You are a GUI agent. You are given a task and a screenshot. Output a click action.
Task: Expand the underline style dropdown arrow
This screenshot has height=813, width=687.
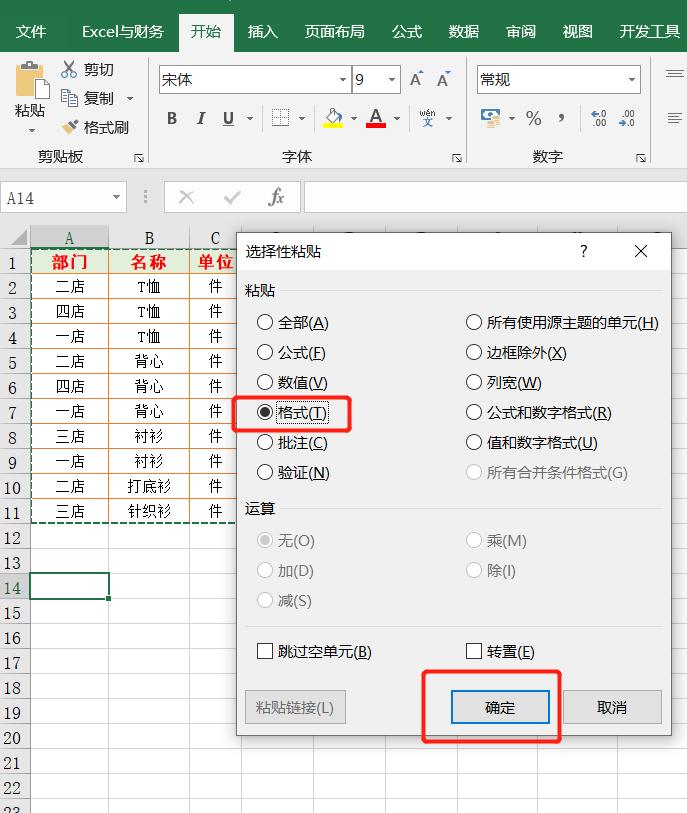pos(250,119)
